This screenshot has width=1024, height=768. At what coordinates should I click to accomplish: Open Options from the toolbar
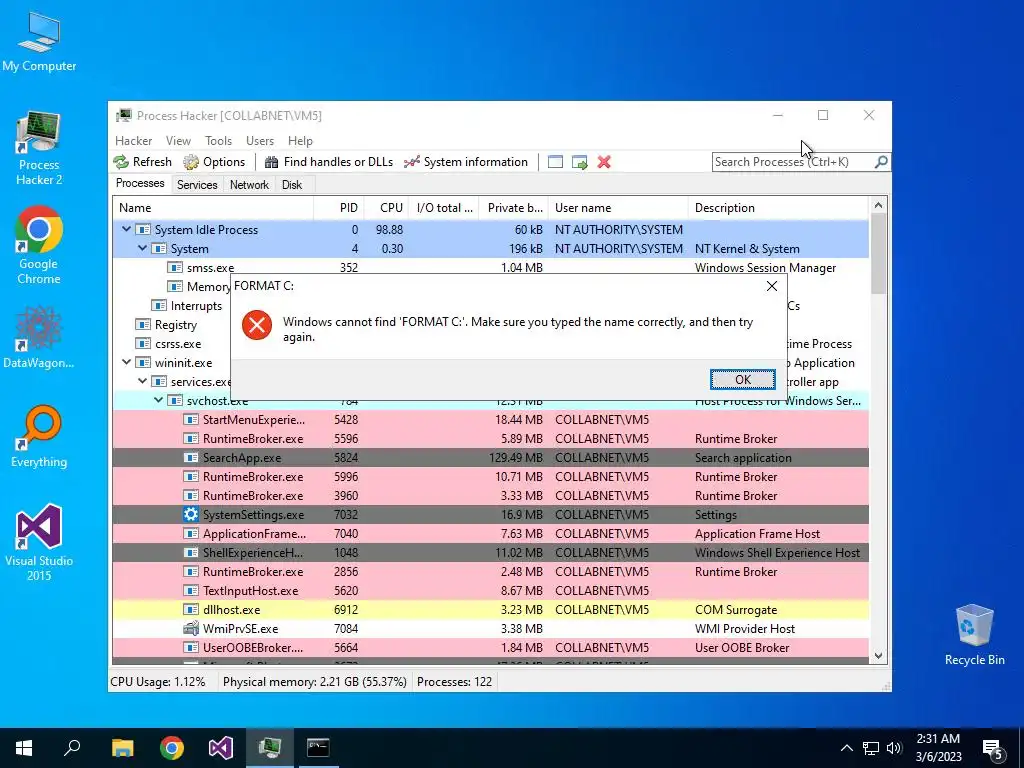click(x=214, y=162)
